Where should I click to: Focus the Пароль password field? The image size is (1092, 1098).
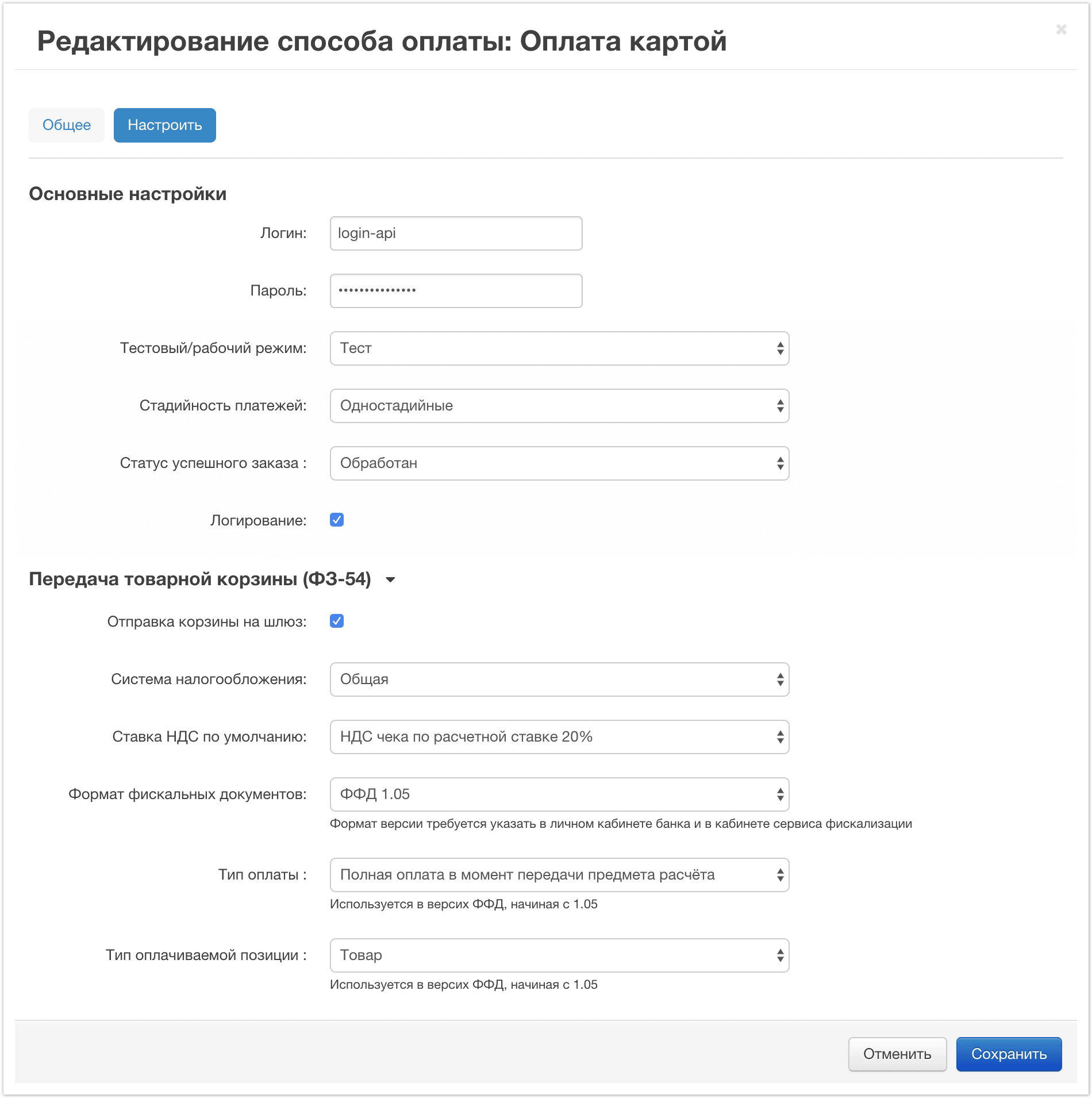[x=456, y=291]
